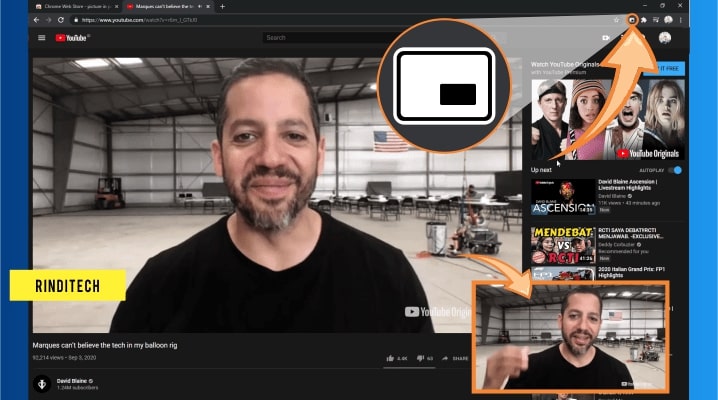Close the Chrome Web Store tab
The image size is (718, 400).
(x=117, y=6)
